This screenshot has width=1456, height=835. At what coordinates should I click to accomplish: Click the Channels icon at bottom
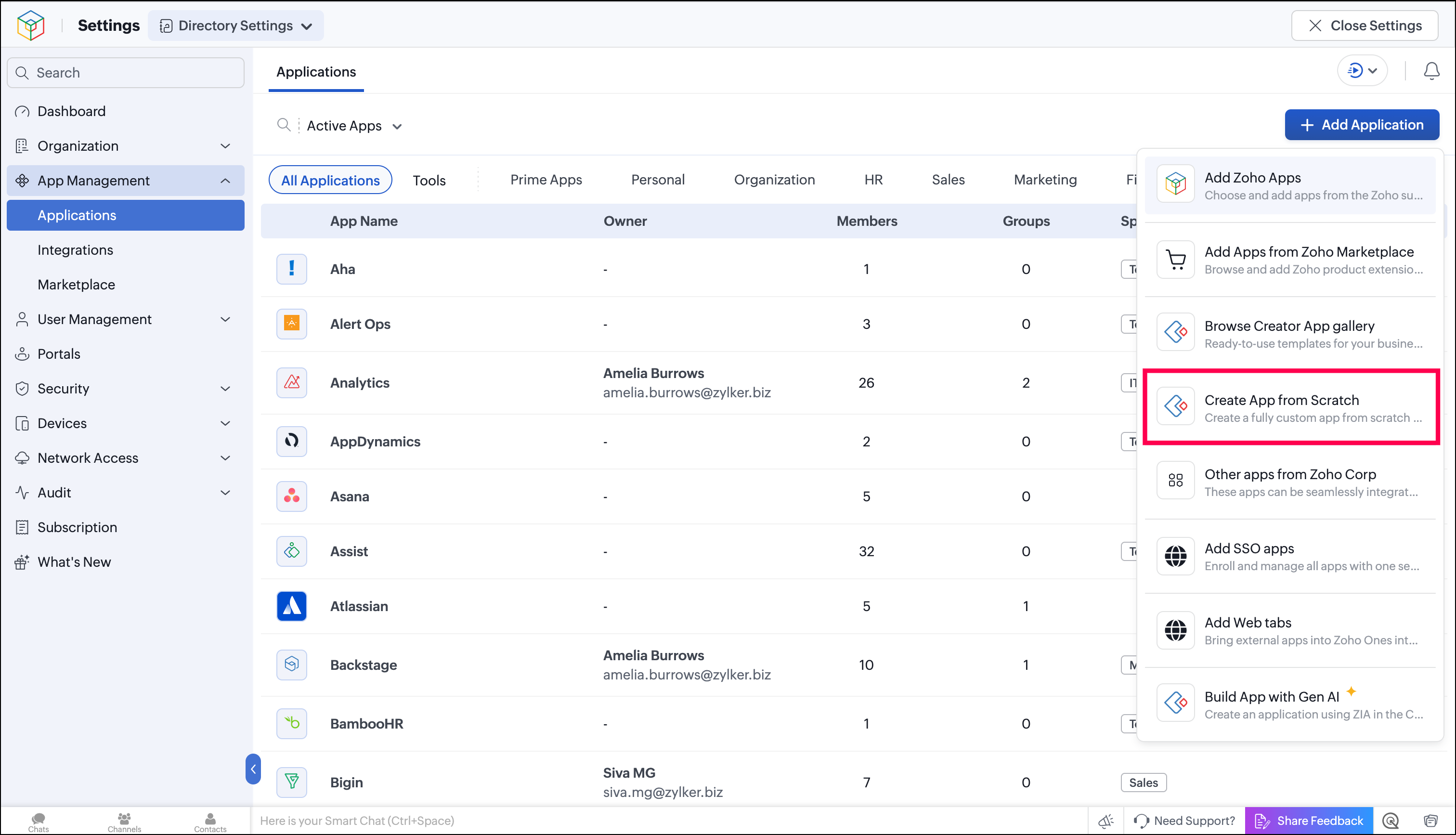(x=124, y=821)
